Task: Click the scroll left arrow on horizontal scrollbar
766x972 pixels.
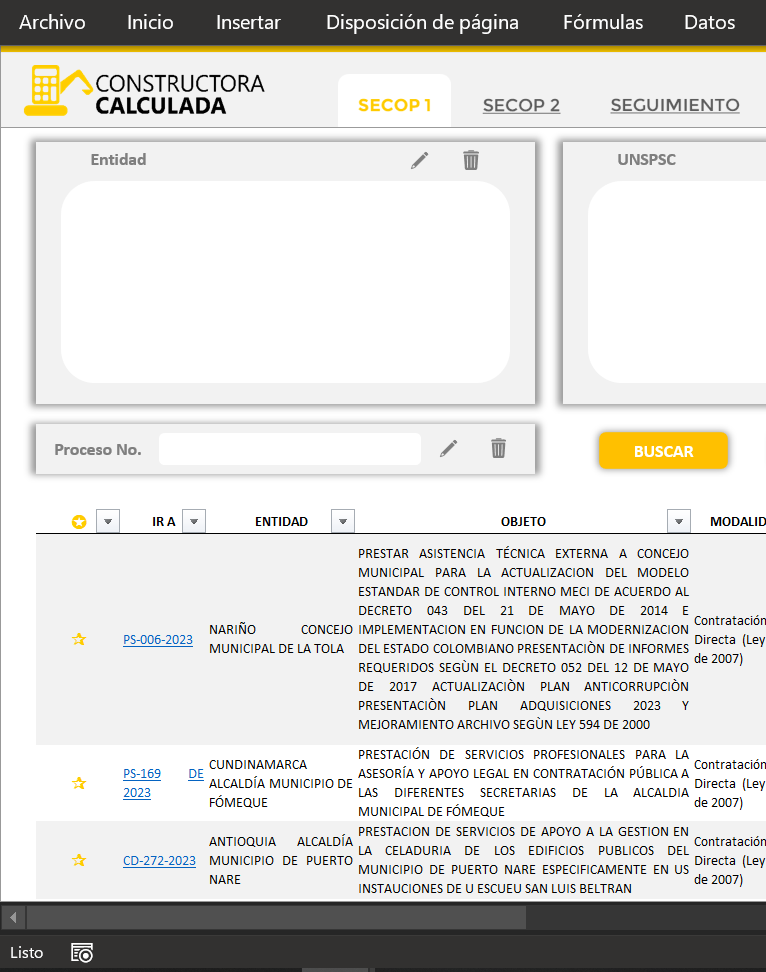Action: pyautogui.click(x=13, y=918)
